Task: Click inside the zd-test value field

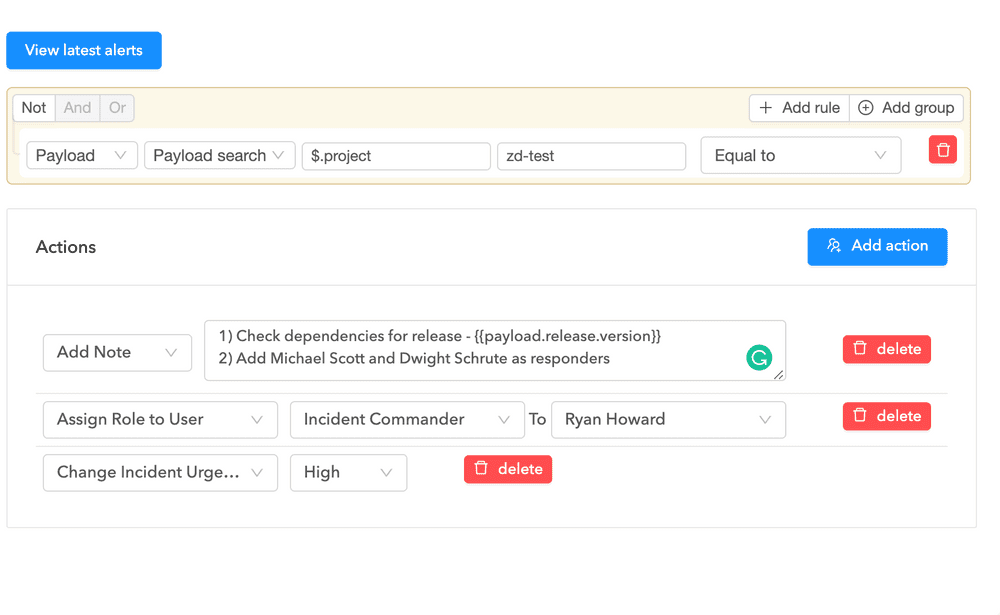Action: click(x=591, y=156)
